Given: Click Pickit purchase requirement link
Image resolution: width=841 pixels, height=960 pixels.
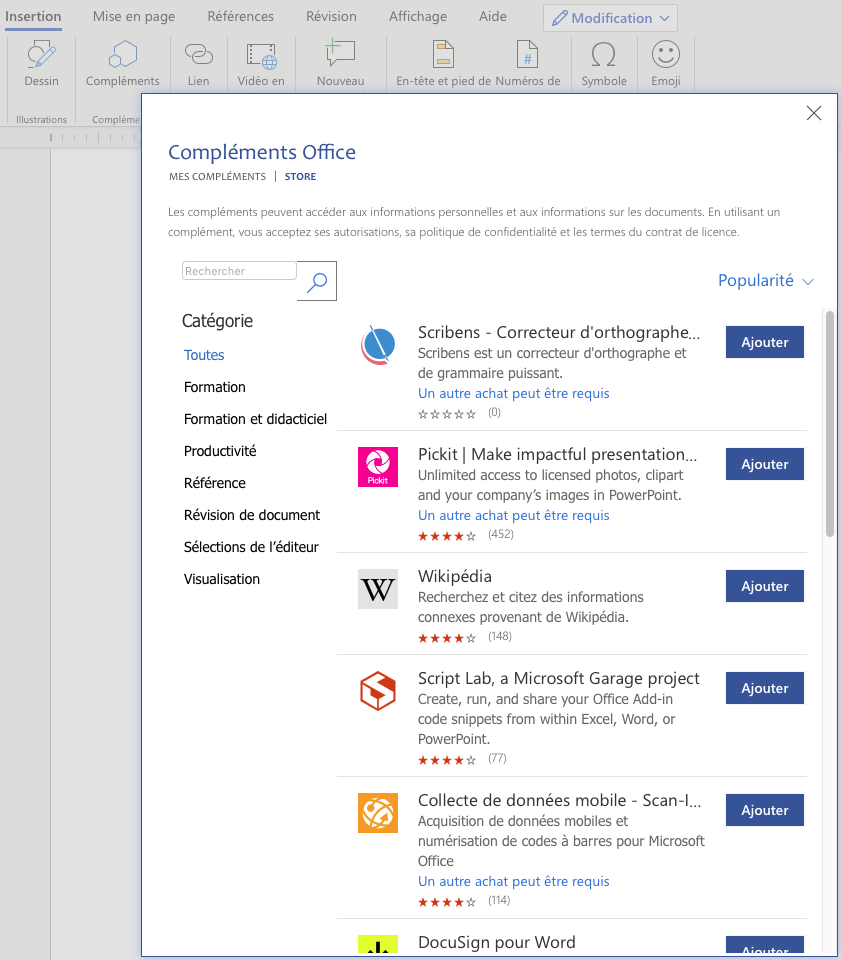Looking at the screenshot, I should click(514, 516).
